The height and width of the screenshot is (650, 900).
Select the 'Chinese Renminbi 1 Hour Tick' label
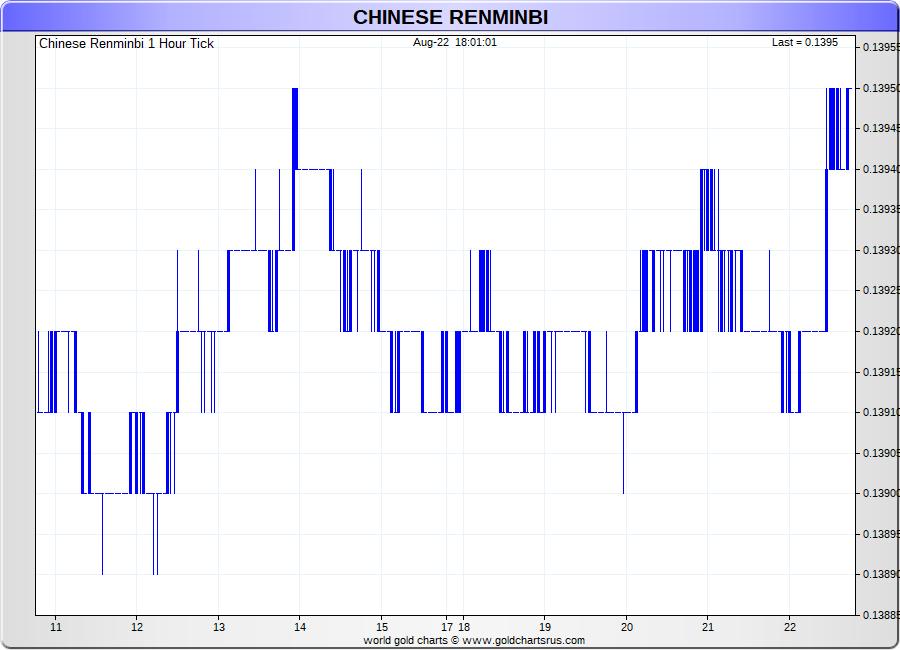(x=126, y=44)
